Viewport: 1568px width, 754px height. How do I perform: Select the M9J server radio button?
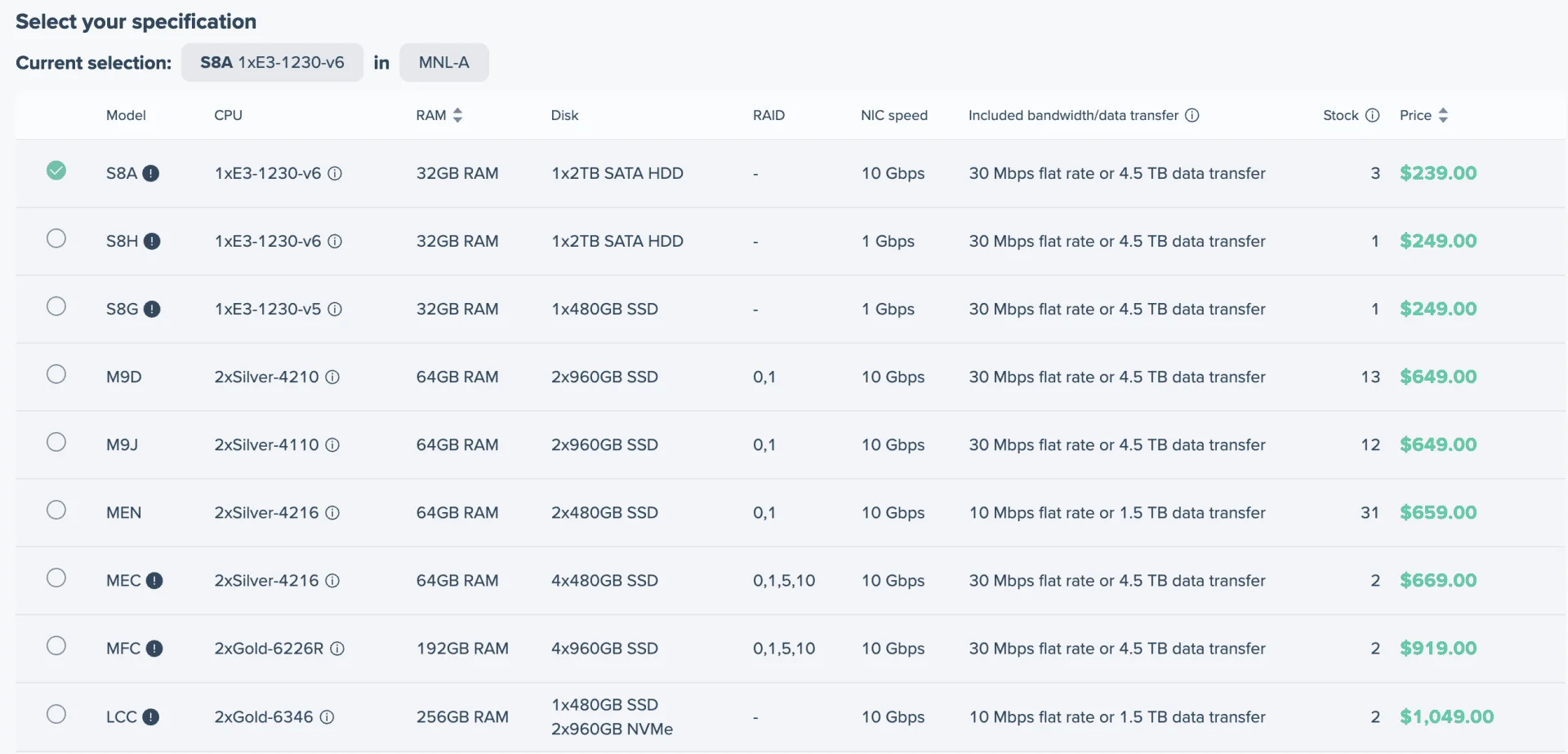(x=56, y=442)
